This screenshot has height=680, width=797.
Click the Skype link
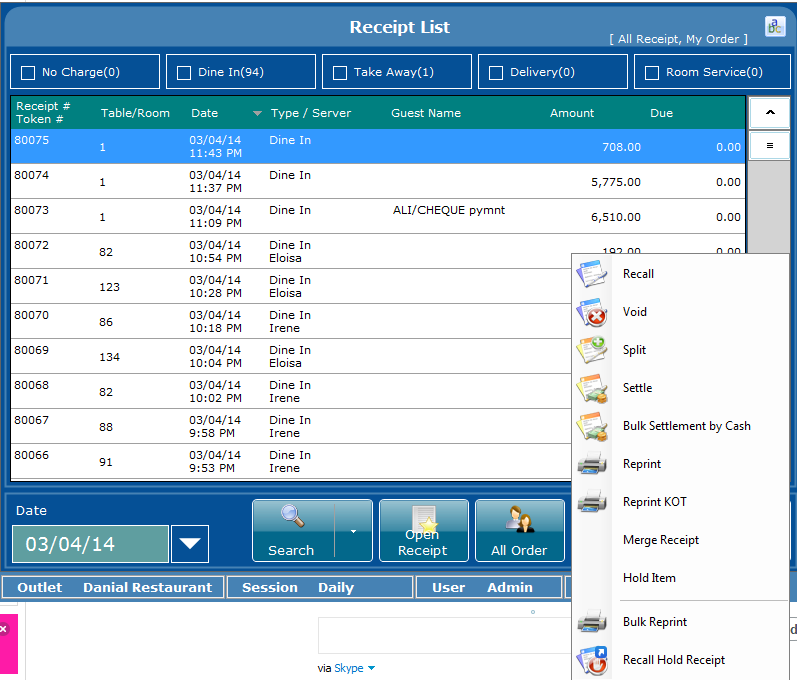[x=349, y=668]
